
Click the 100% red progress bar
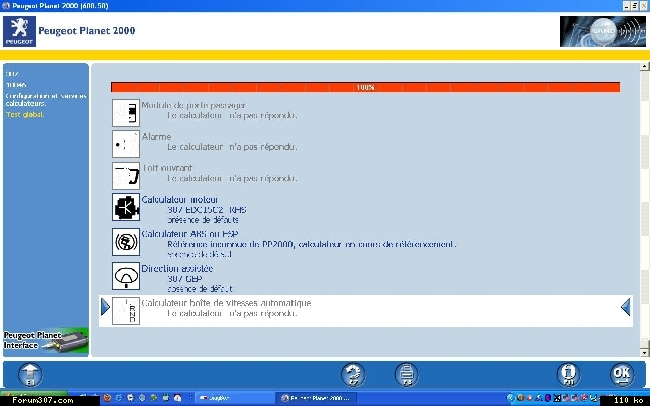tap(365, 87)
